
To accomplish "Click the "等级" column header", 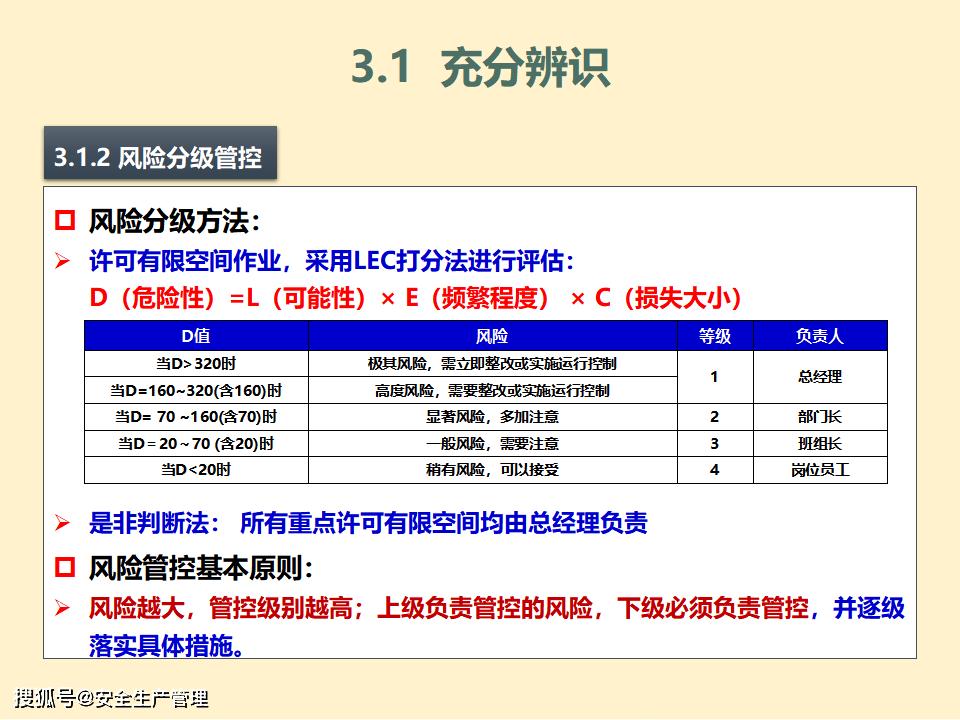I will point(715,336).
